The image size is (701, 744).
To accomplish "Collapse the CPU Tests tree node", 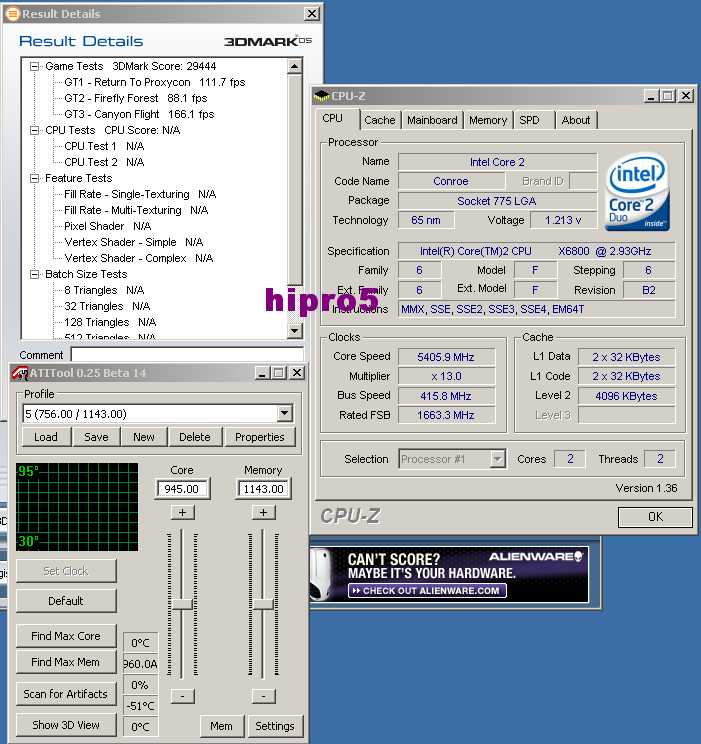I will pyautogui.click(x=34, y=130).
